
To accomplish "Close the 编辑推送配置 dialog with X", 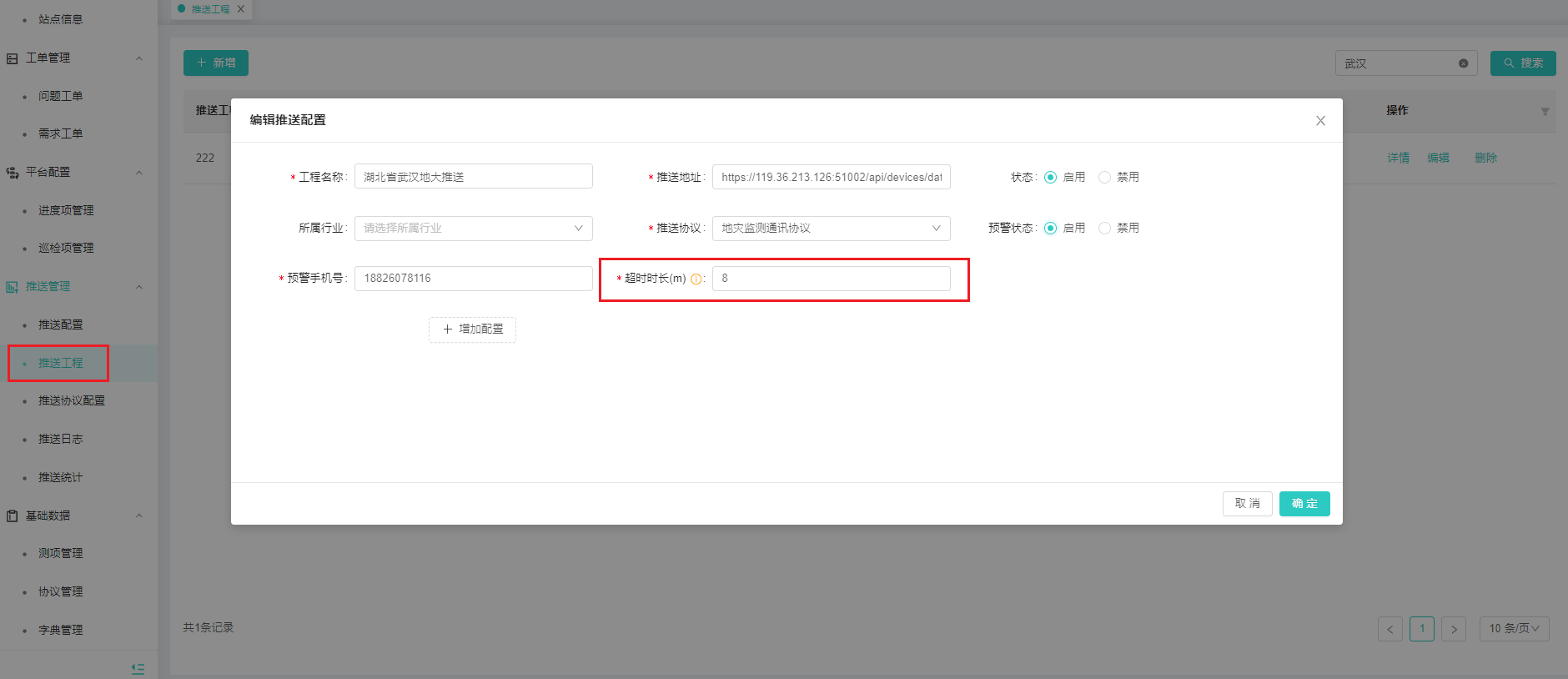I will (1320, 121).
